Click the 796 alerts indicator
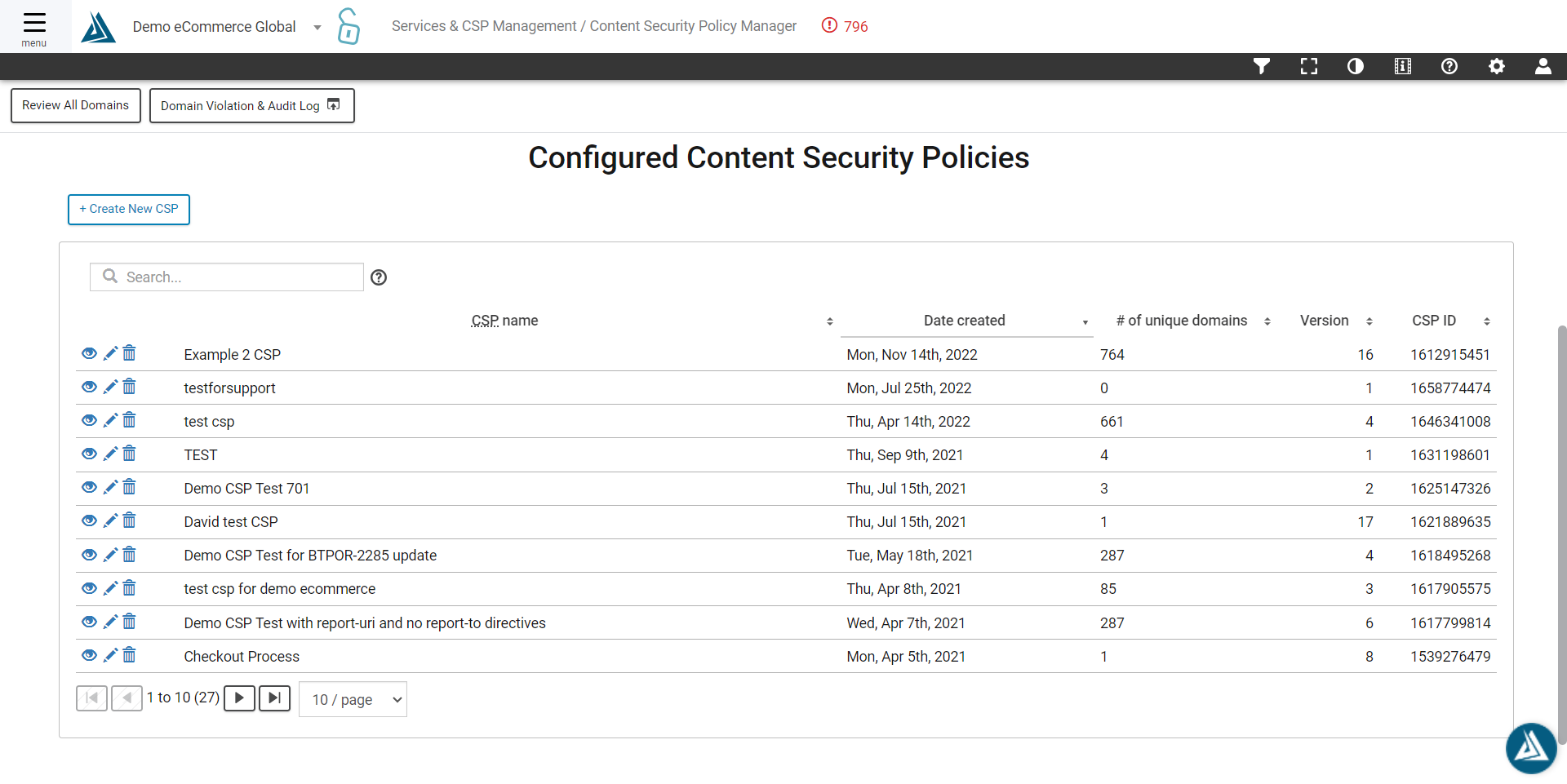 click(x=845, y=26)
